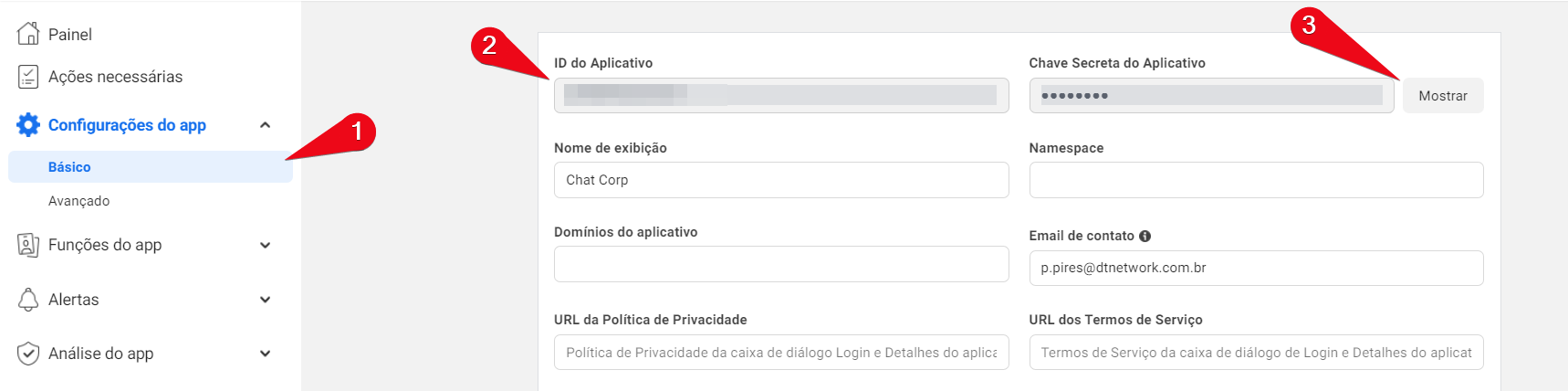Focus the Namespace input field
This screenshot has width=1568, height=391.
[1256, 180]
